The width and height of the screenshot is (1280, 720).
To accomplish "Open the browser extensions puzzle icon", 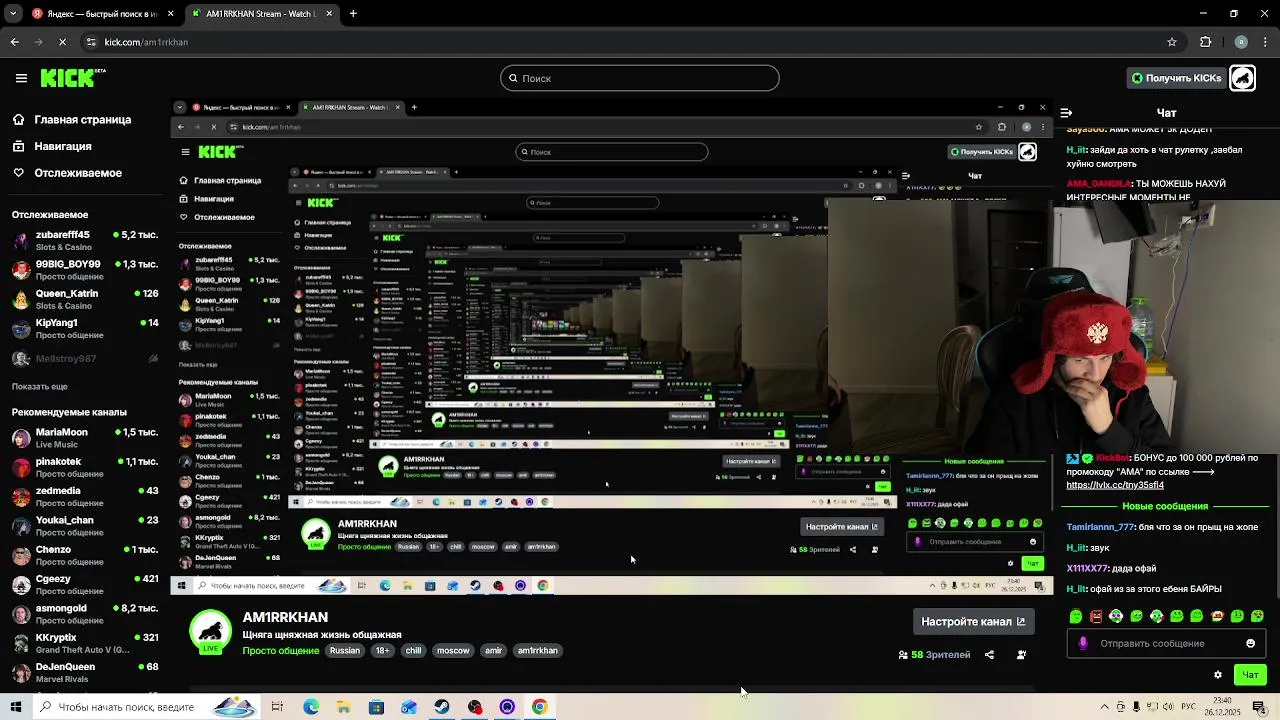I will pos(1205,42).
